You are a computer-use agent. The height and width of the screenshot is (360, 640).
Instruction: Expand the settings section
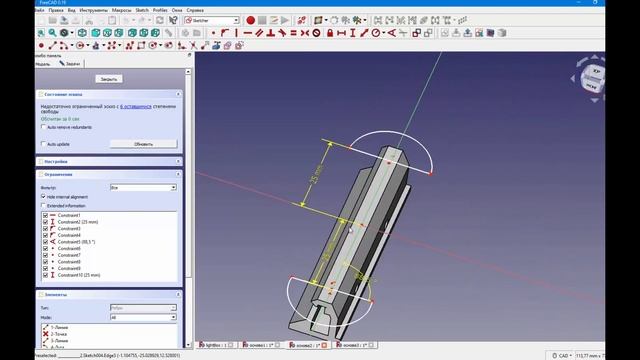pyautogui.click(x=178, y=162)
